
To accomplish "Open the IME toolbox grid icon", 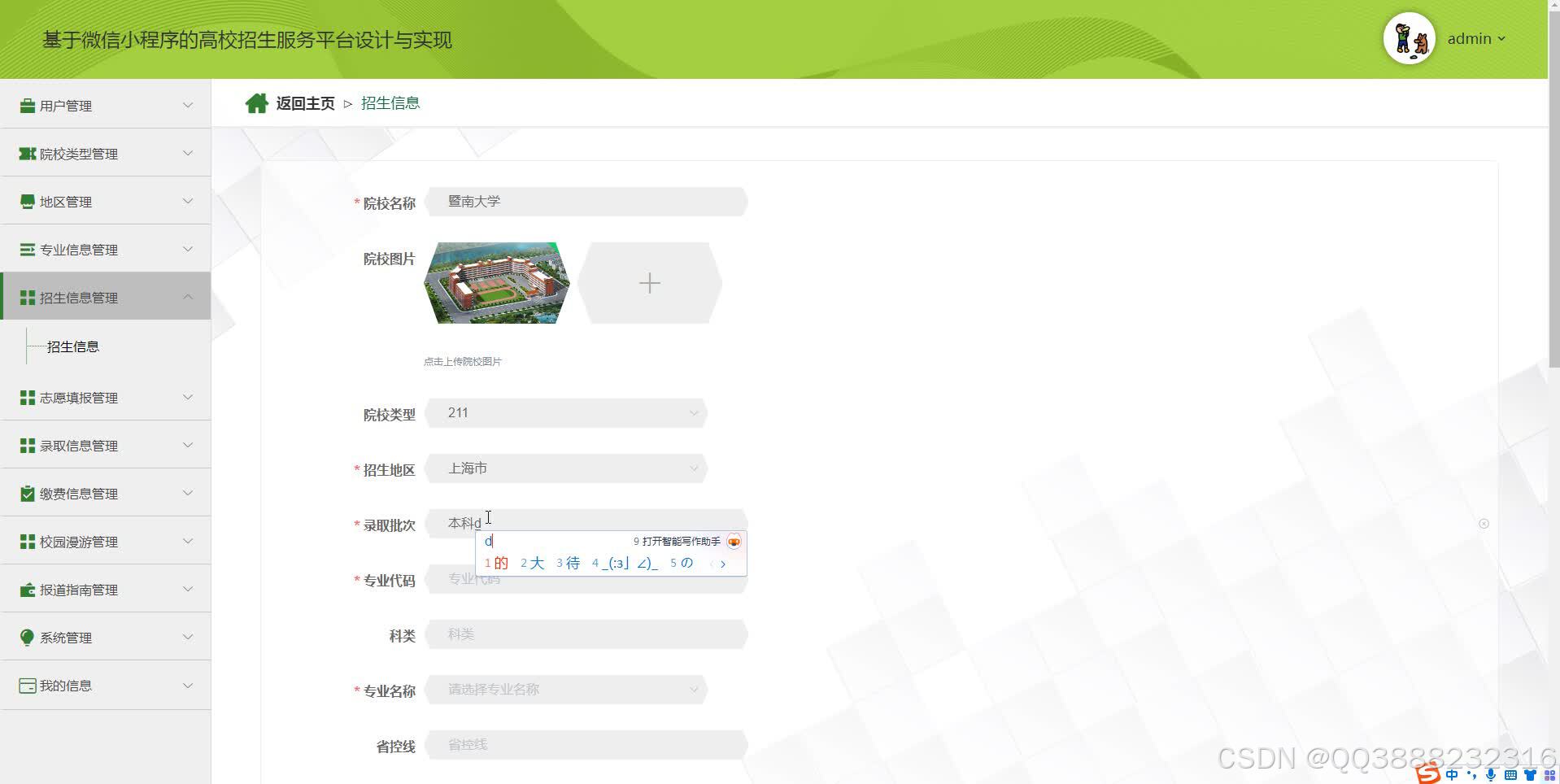I will [x=1549, y=775].
